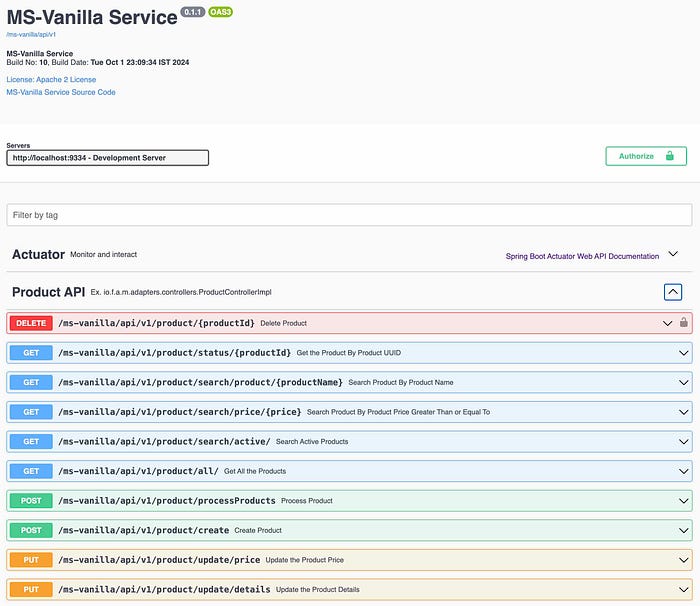
Task: Click the MS-Vanilla Service title
Action: click(92, 17)
